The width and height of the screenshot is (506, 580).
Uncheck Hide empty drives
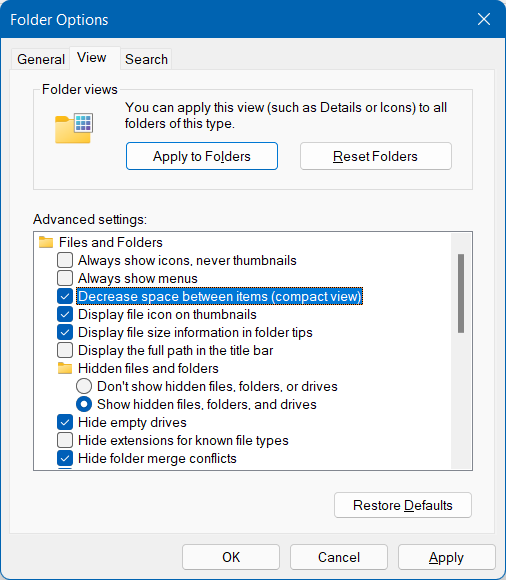[65, 422]
